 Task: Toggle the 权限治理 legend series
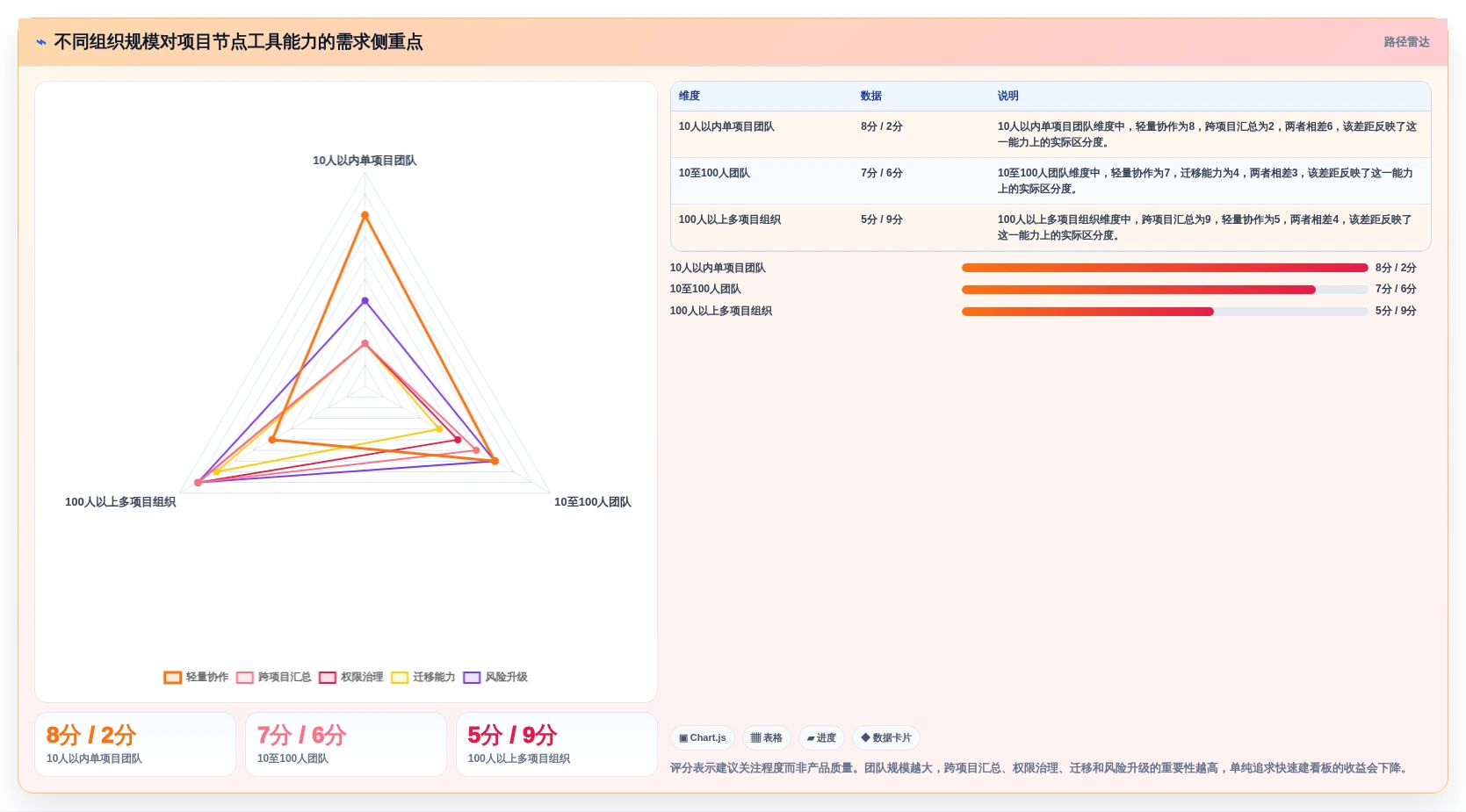350,677
